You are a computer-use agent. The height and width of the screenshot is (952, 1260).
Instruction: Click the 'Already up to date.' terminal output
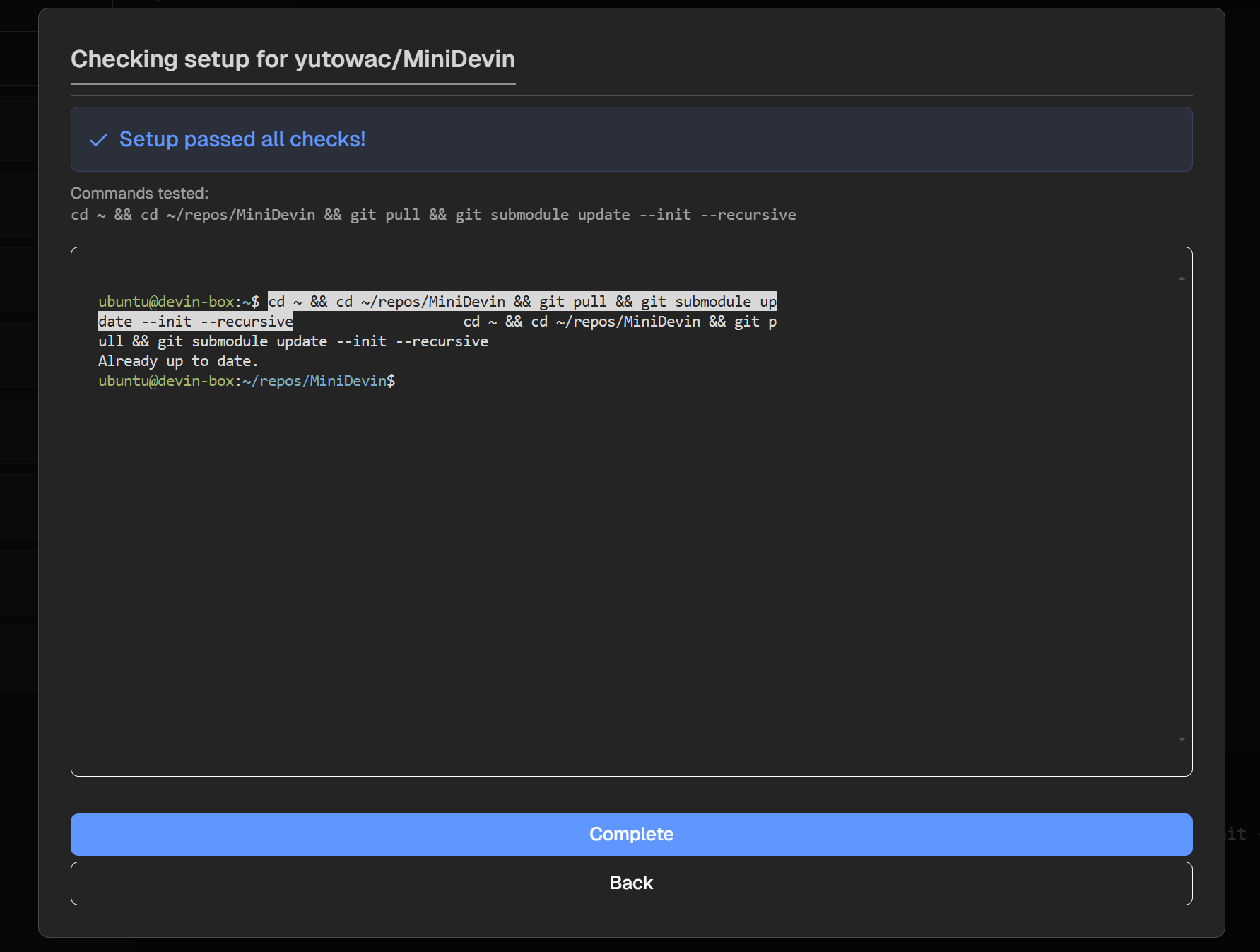click(x=178, y=361)
